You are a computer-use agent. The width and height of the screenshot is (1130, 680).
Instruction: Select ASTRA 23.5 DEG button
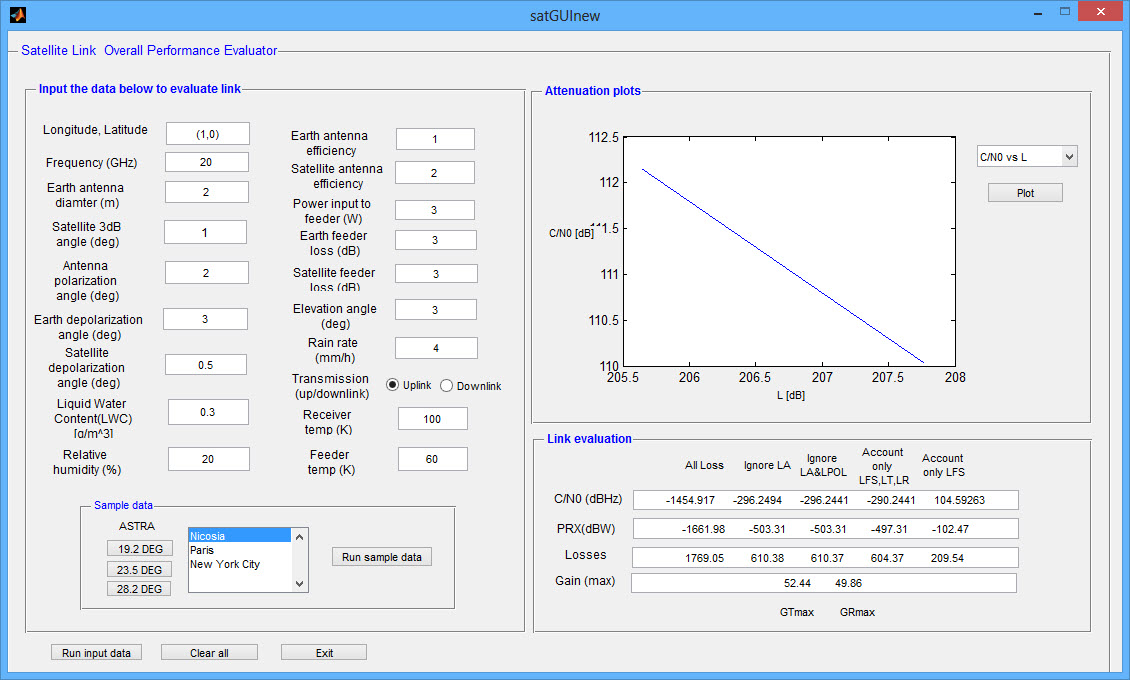[139, 570]
